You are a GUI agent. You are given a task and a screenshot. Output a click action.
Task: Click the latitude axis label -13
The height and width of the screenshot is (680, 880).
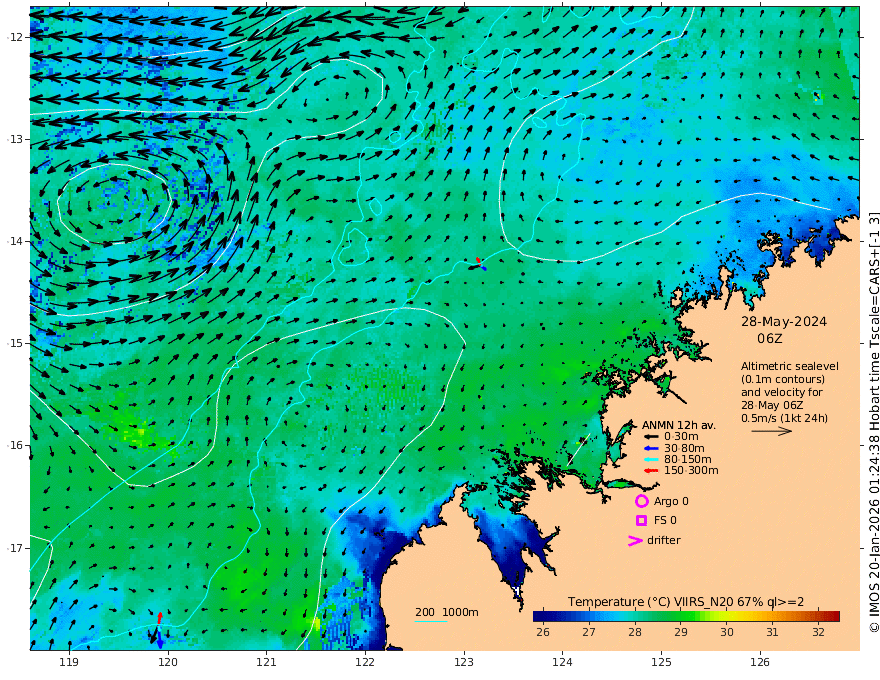point(15,139)
